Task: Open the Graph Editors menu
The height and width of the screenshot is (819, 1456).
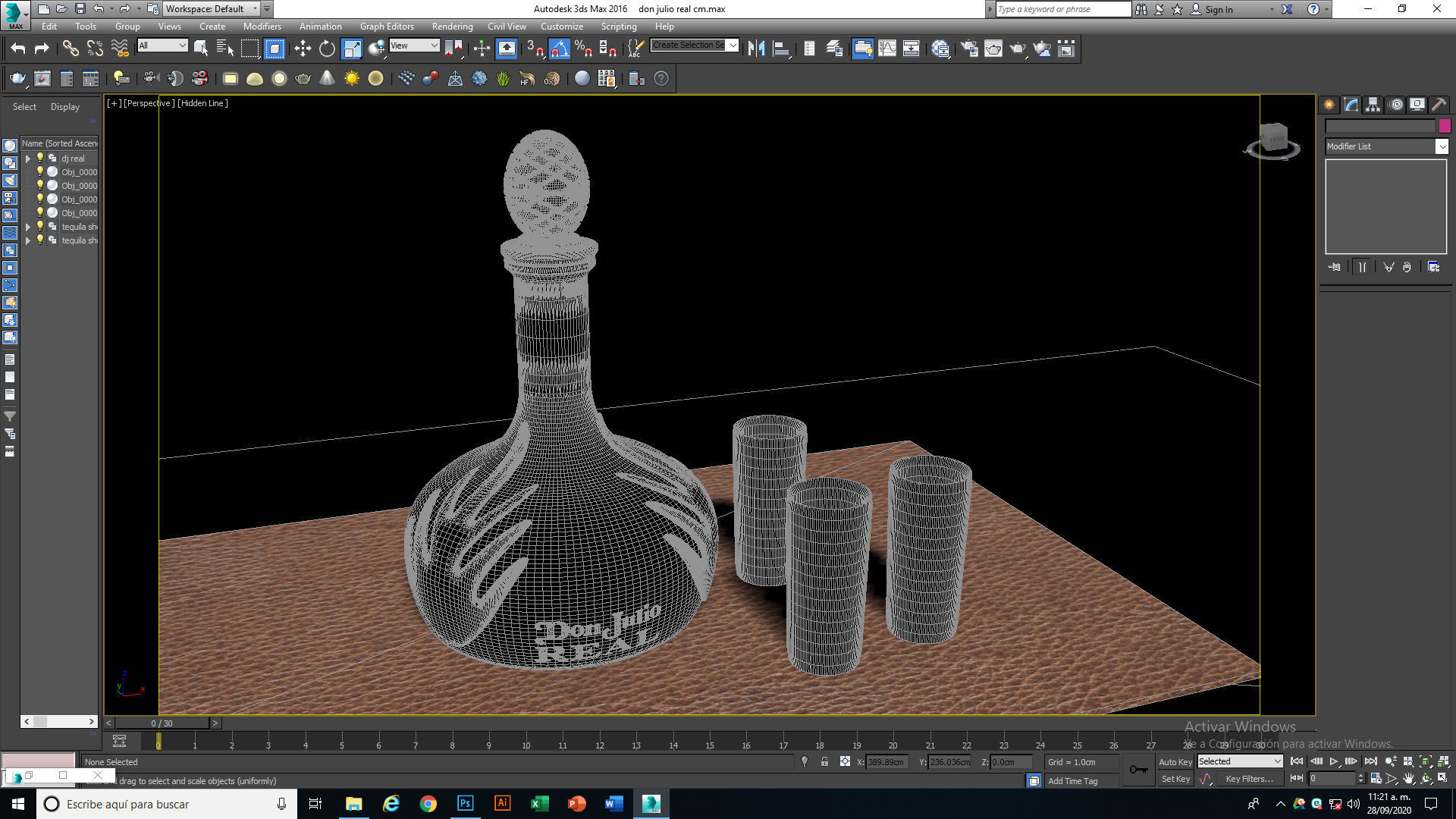Action: click(x=387, y=26)
